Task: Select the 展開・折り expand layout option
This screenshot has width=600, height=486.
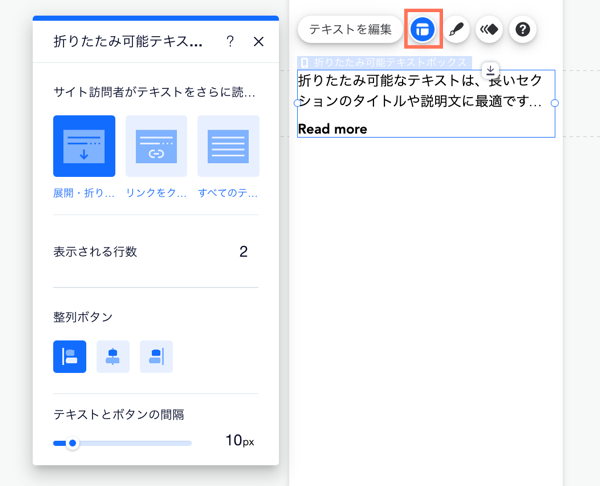Action: pyautogui.click(x=84, y=146)
